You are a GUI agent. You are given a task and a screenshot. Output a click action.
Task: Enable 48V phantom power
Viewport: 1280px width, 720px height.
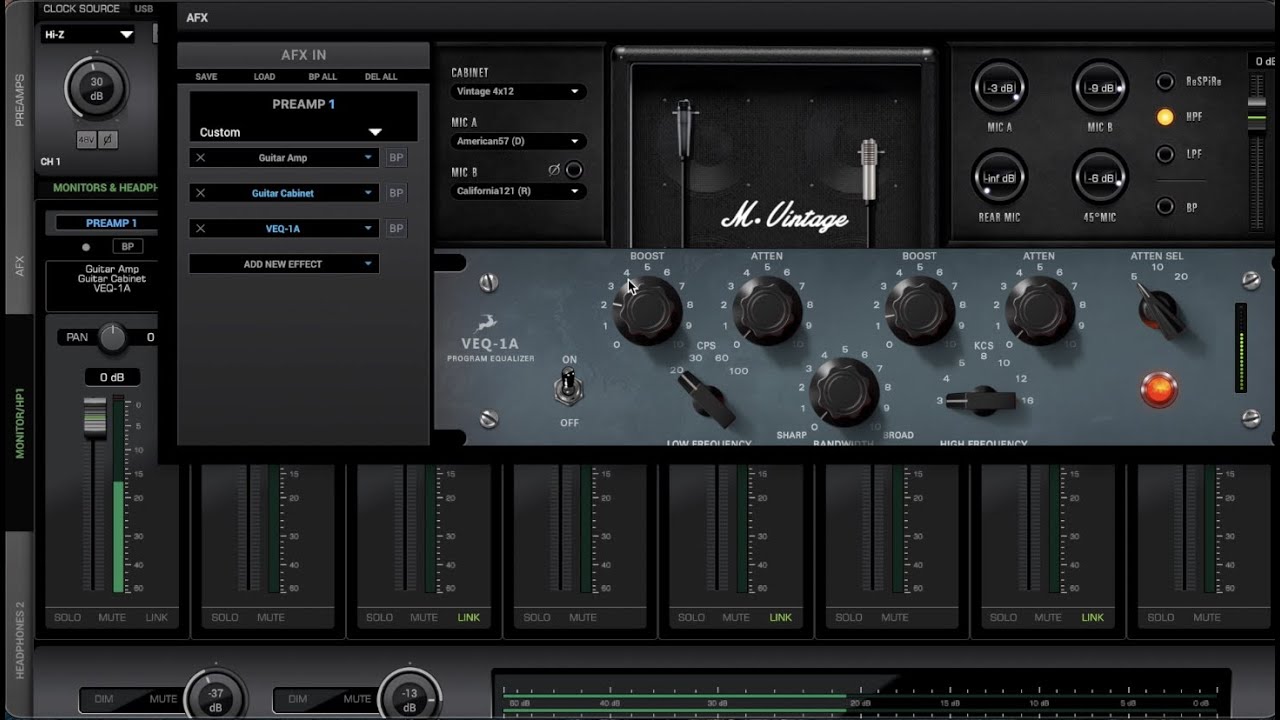click(86, 139)
